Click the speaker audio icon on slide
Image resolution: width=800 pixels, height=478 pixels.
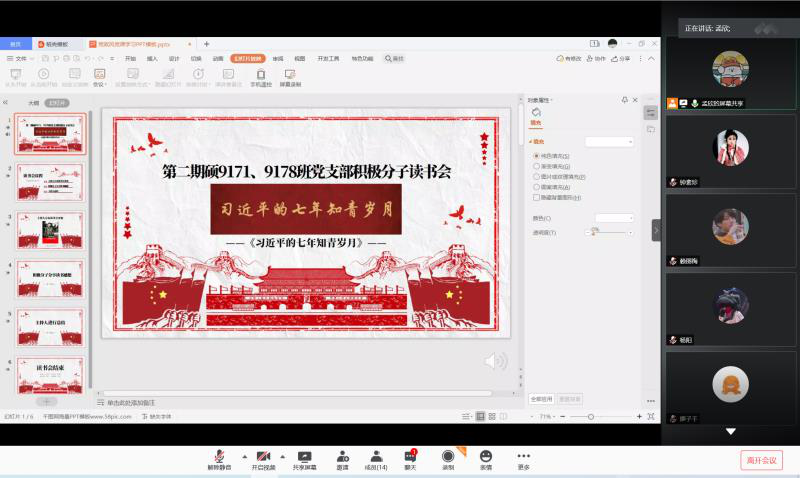pyautogui.click(x=494, y=361)
